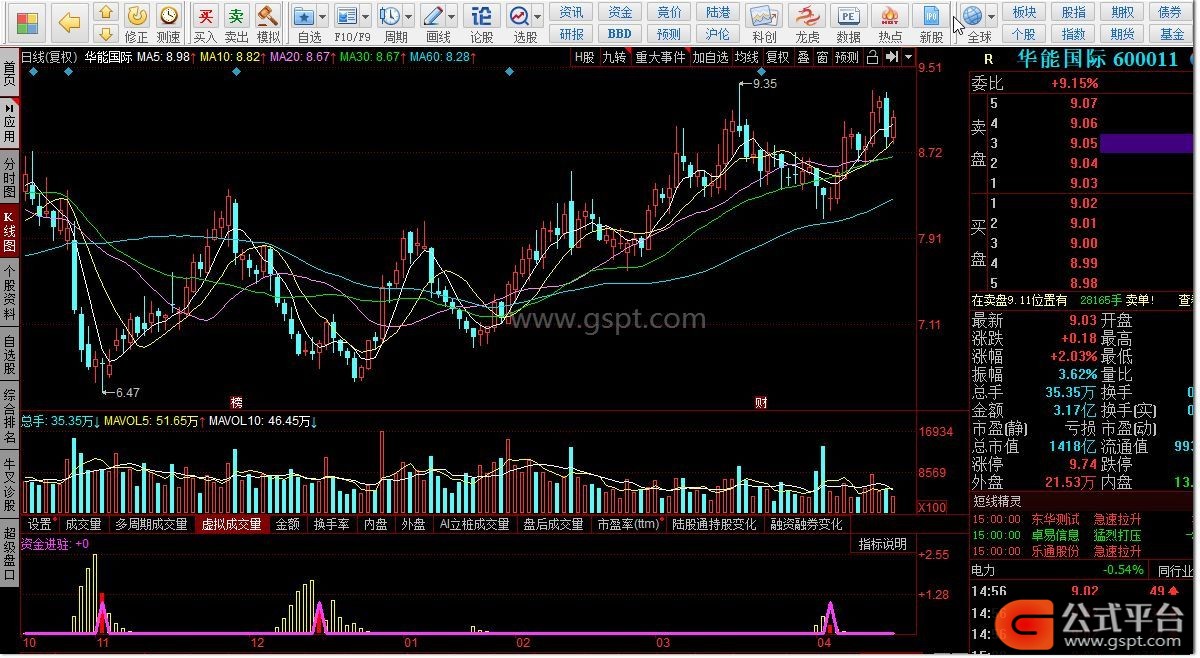Switch to the K线图 sidebar tab
1200x658 pixels.
point(10,231)
